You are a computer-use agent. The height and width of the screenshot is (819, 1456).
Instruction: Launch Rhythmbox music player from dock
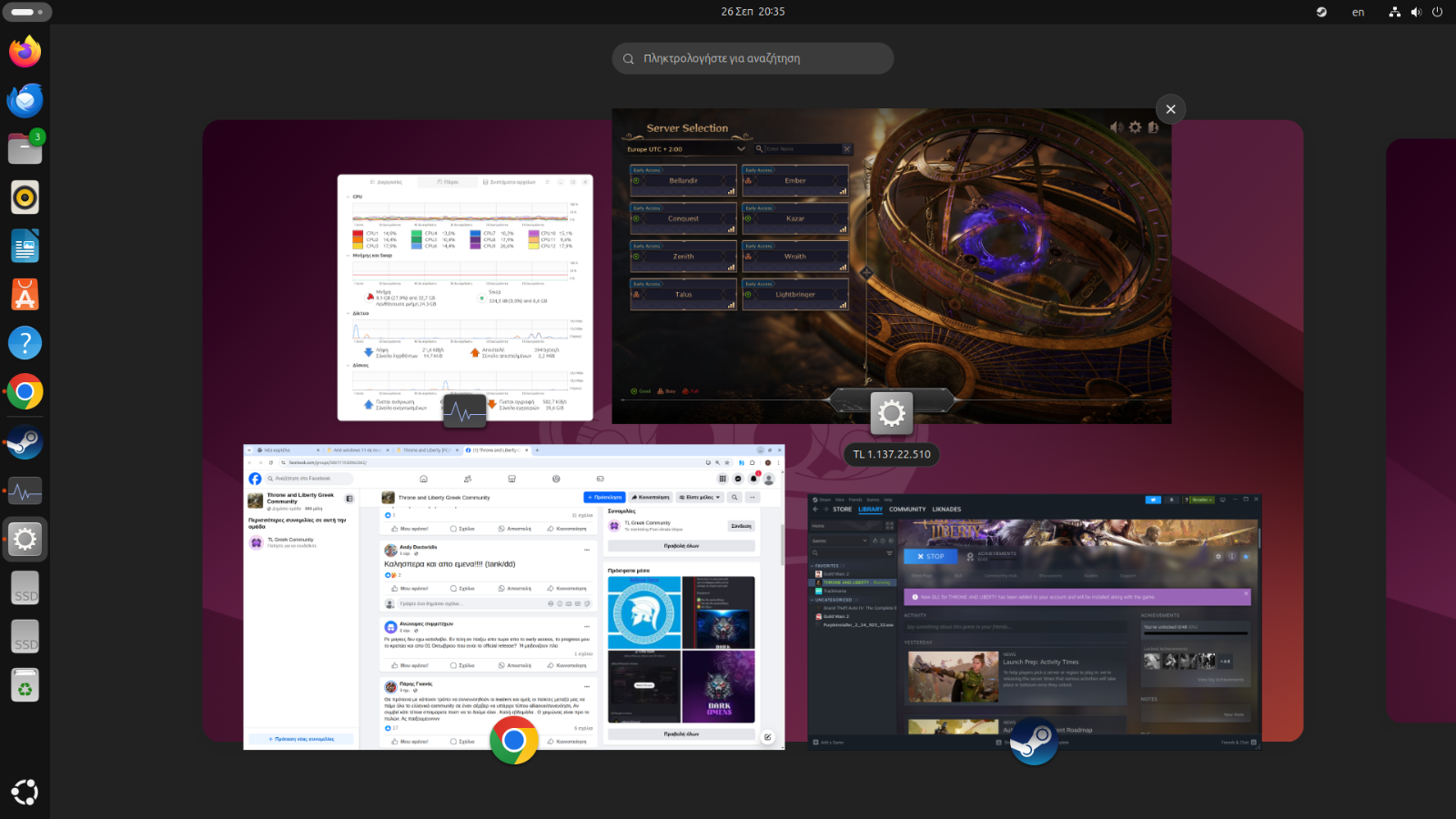(x=25, y=197)
